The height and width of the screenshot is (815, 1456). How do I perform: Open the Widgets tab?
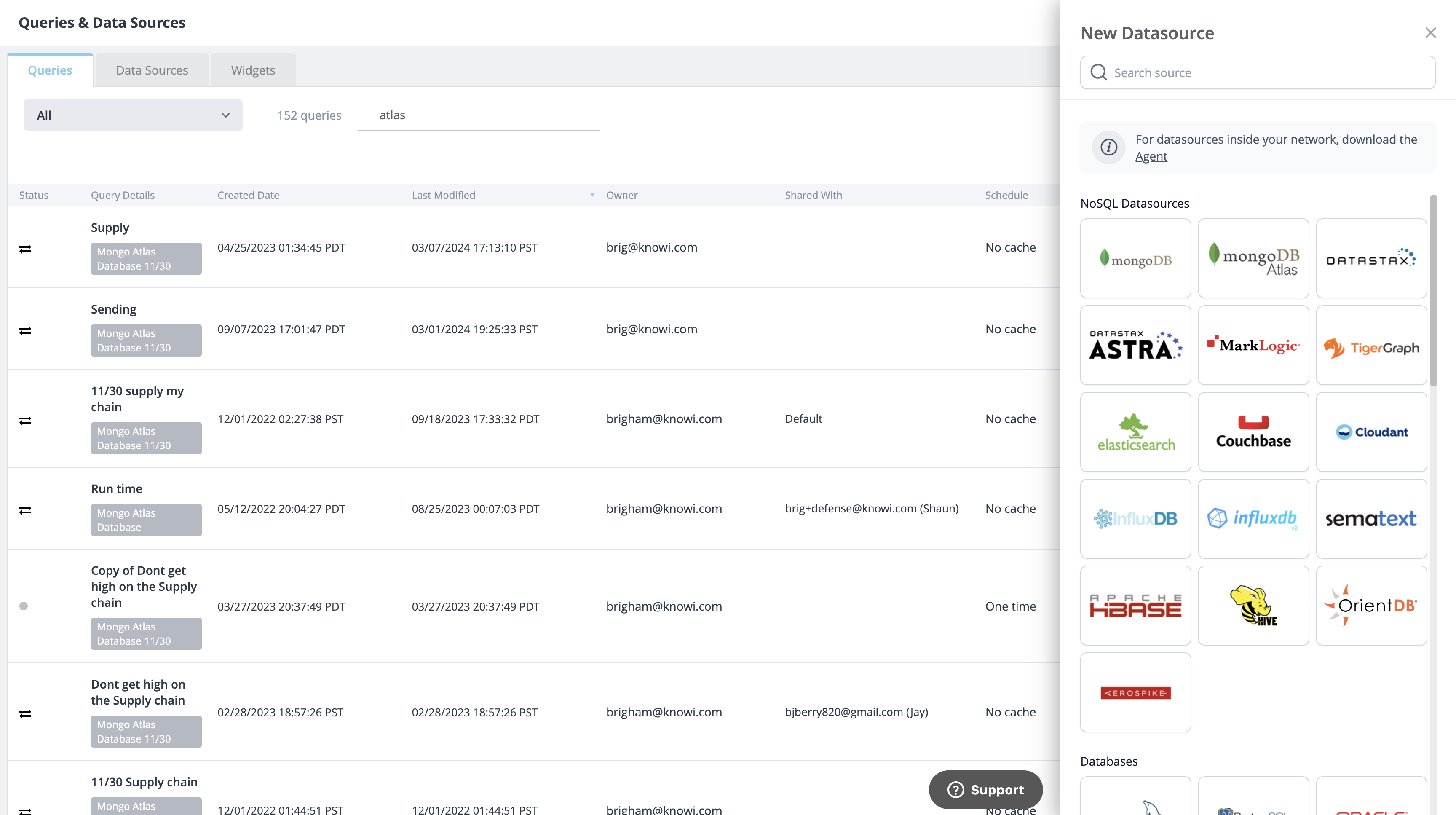coord(253,70)
